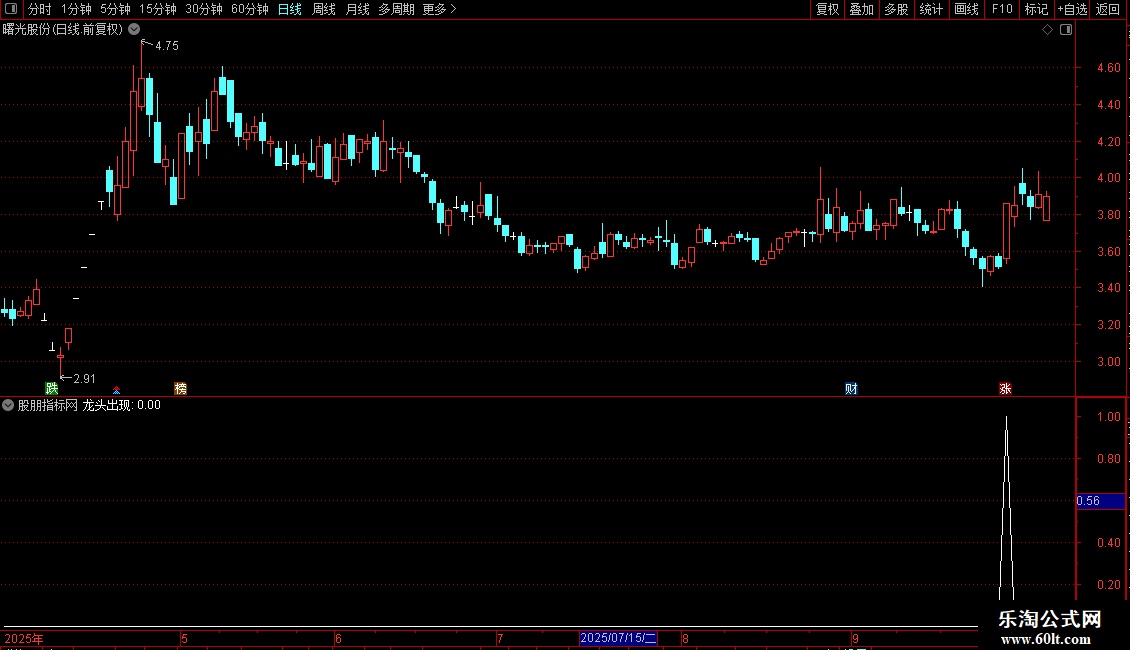Open the 多股 multi-stock view

(896, 9)
